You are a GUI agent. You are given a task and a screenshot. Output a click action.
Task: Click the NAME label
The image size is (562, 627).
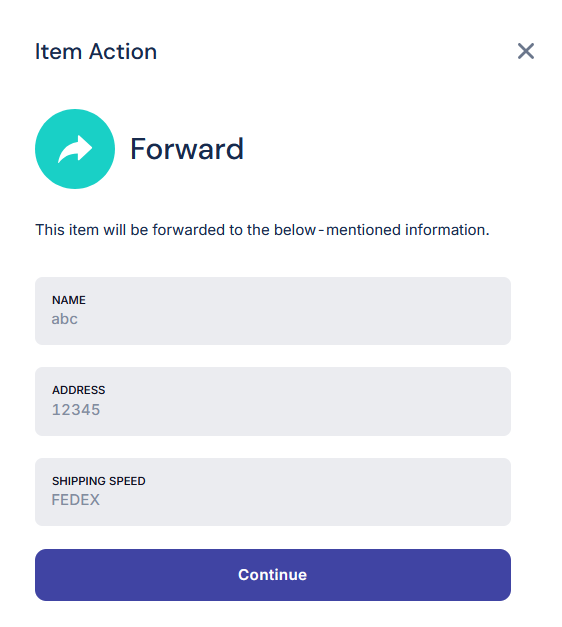coord(69,300)
